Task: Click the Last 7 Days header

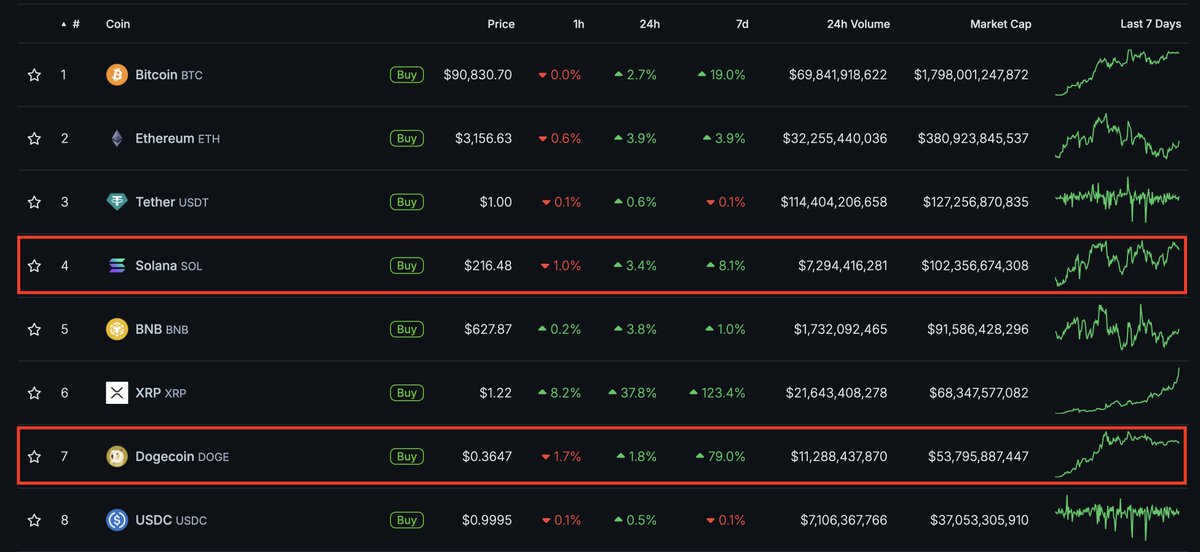Action: point(1150,24)
